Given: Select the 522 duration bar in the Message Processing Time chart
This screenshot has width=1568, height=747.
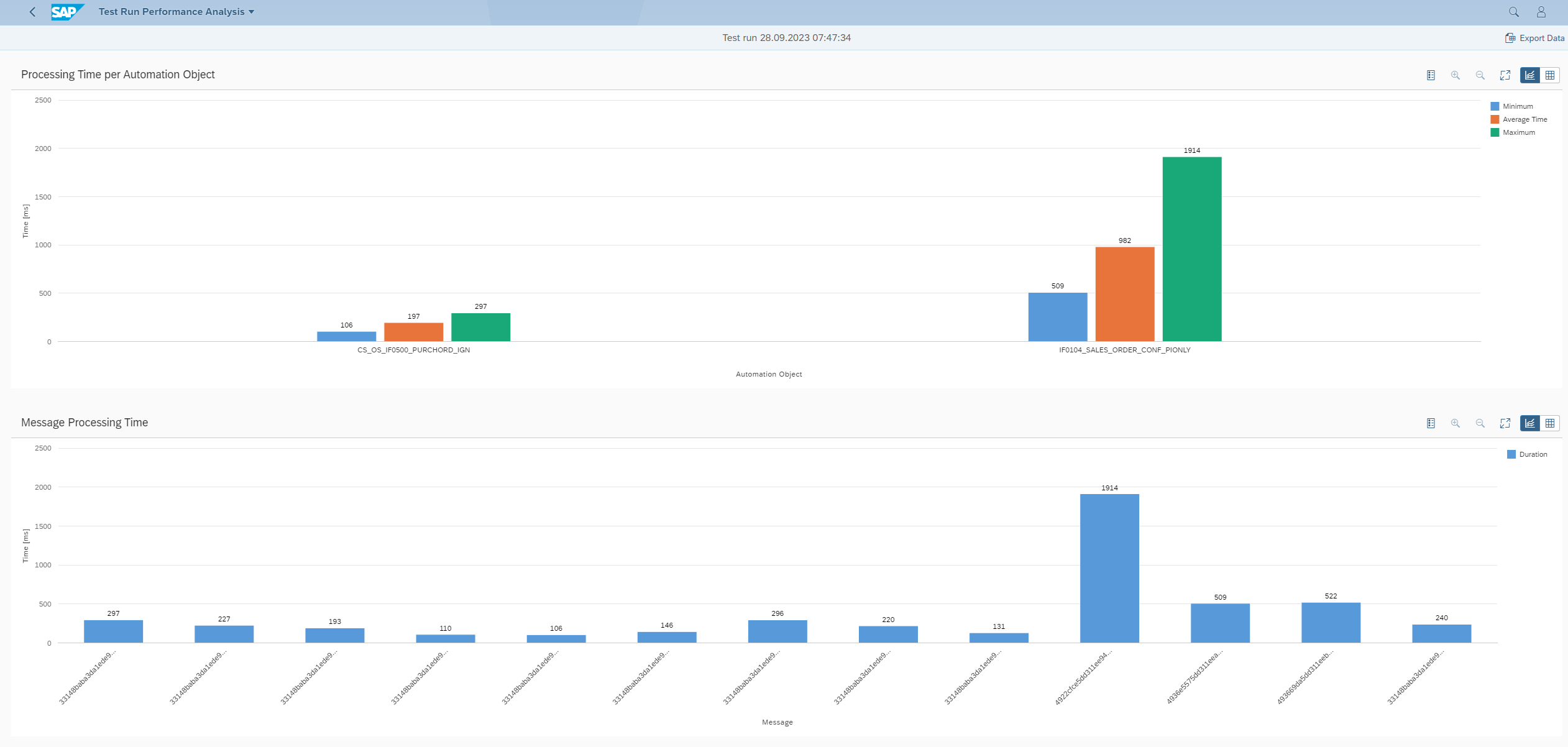Looking at the screenshot, I should (x=1331, y=622).
